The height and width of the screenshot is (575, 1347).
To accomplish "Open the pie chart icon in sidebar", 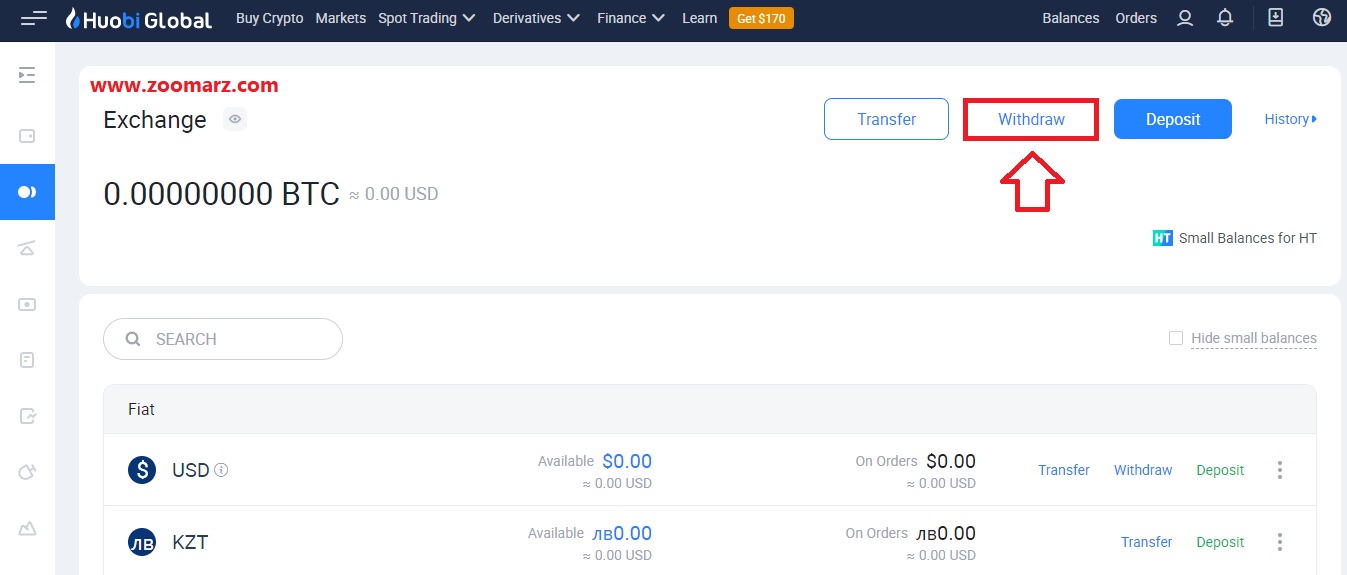I will [x=27, y=472].
